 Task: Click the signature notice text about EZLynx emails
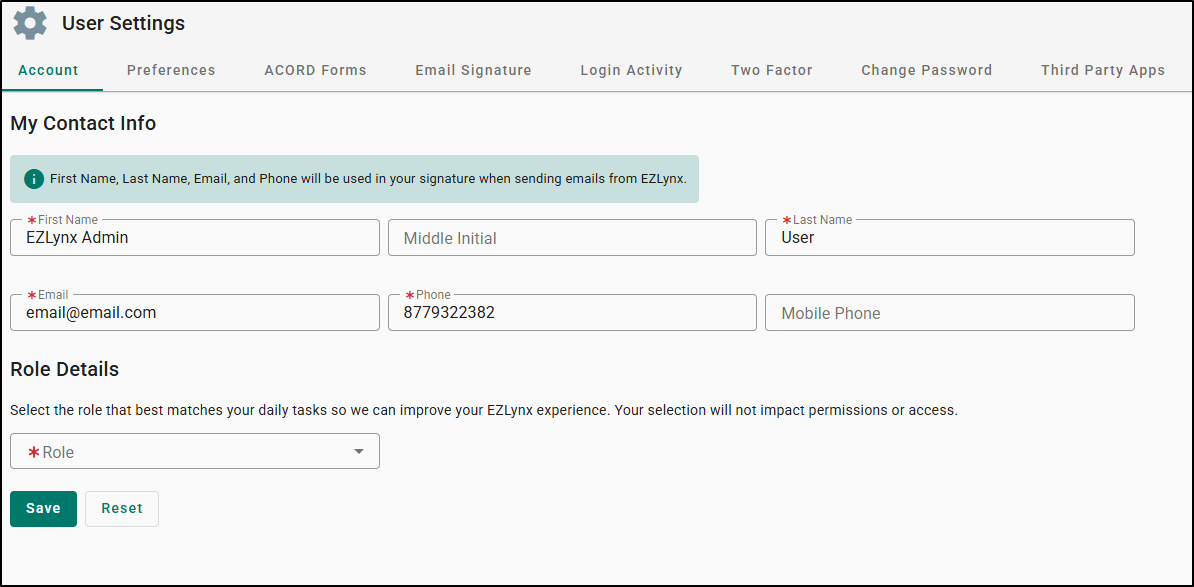[x=369, y=179]
